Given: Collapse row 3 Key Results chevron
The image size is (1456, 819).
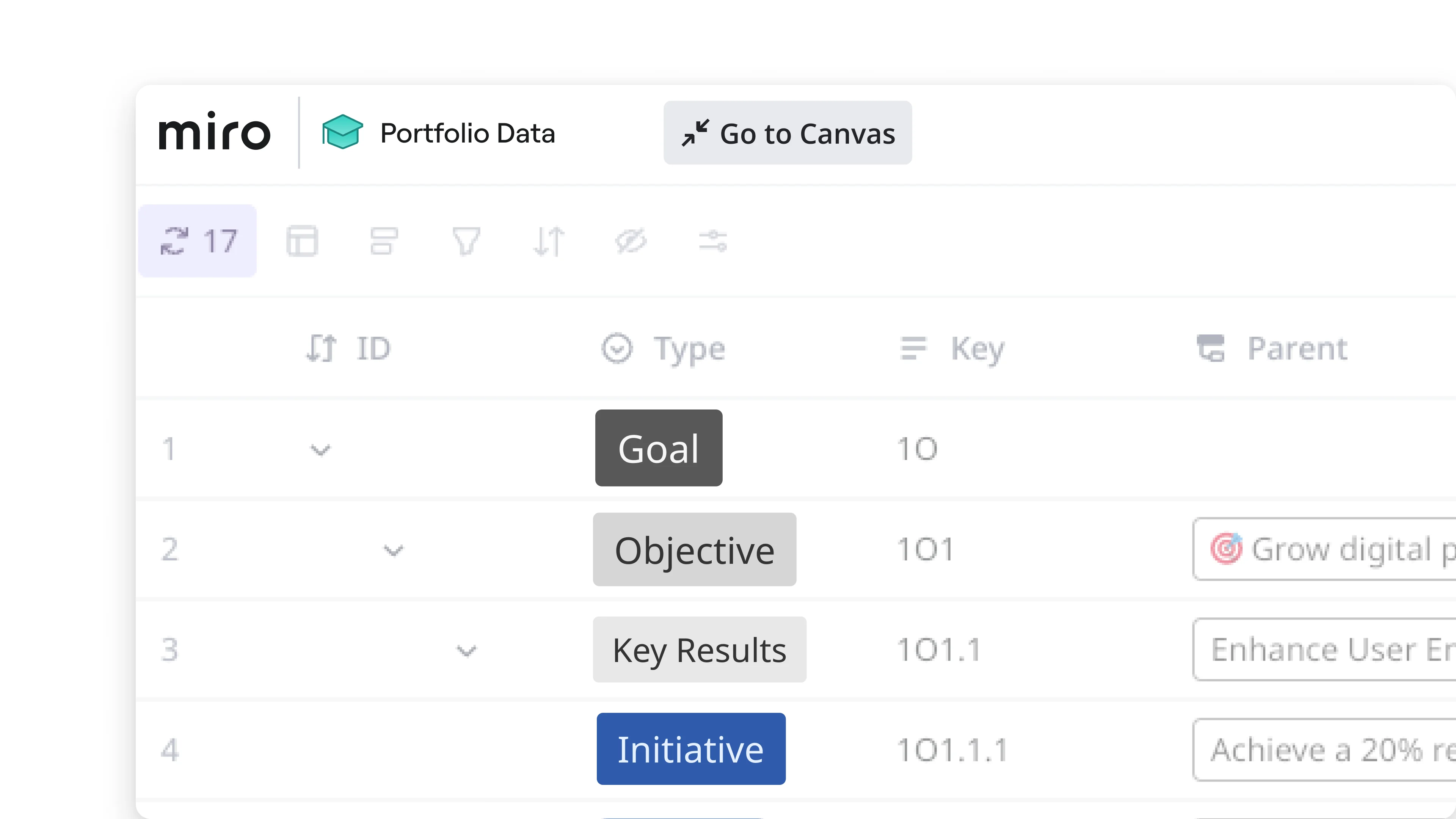Looking at the screenshot, I should [x=466, y=651].
